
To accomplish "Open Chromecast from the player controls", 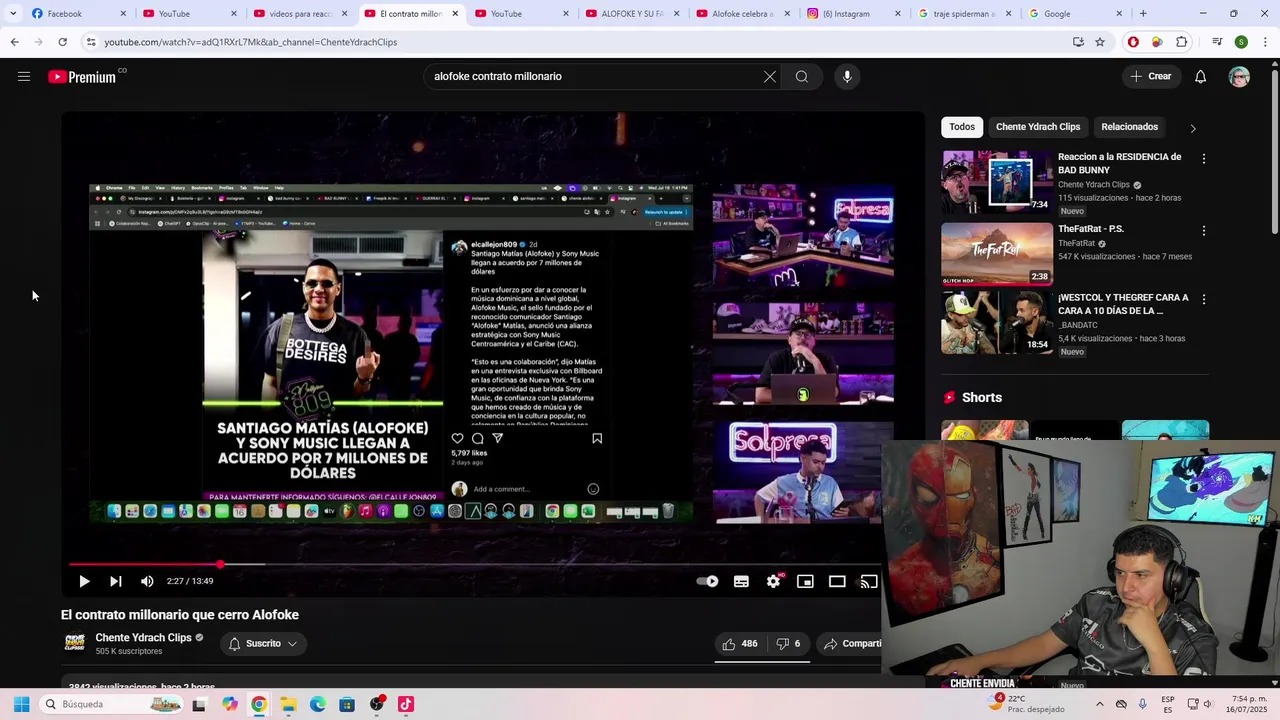I will (869, 581).
